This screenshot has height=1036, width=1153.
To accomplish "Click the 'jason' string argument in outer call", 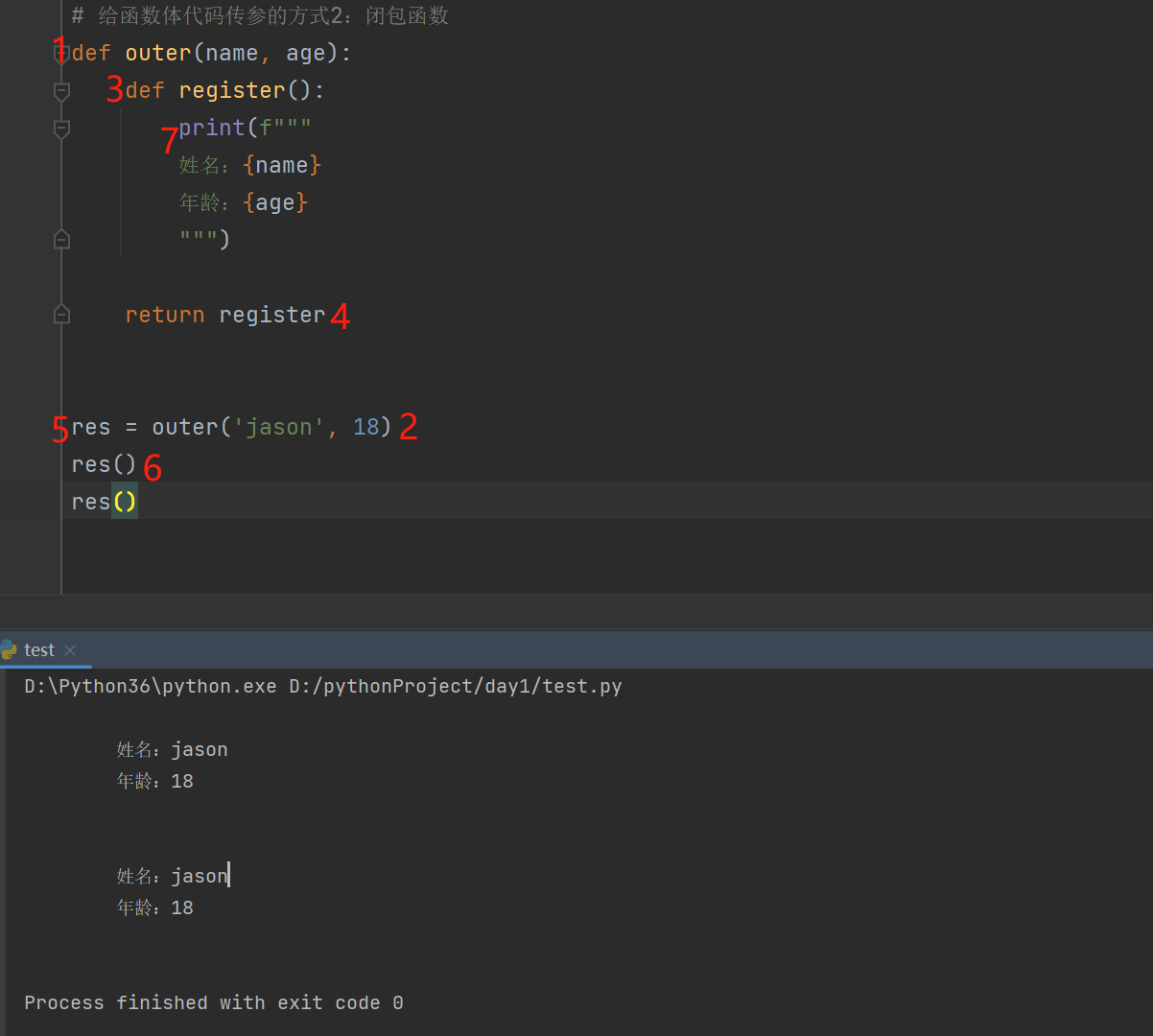I will click(279, 427).
